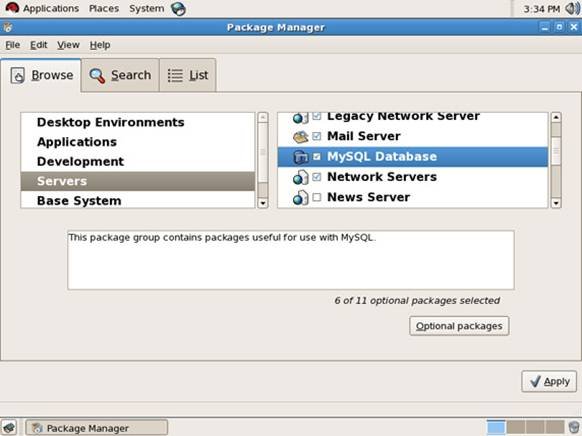The width and height of the screenshot is (582, 436).
Task: Switch to the first workspace
Action: coord(496,427)
